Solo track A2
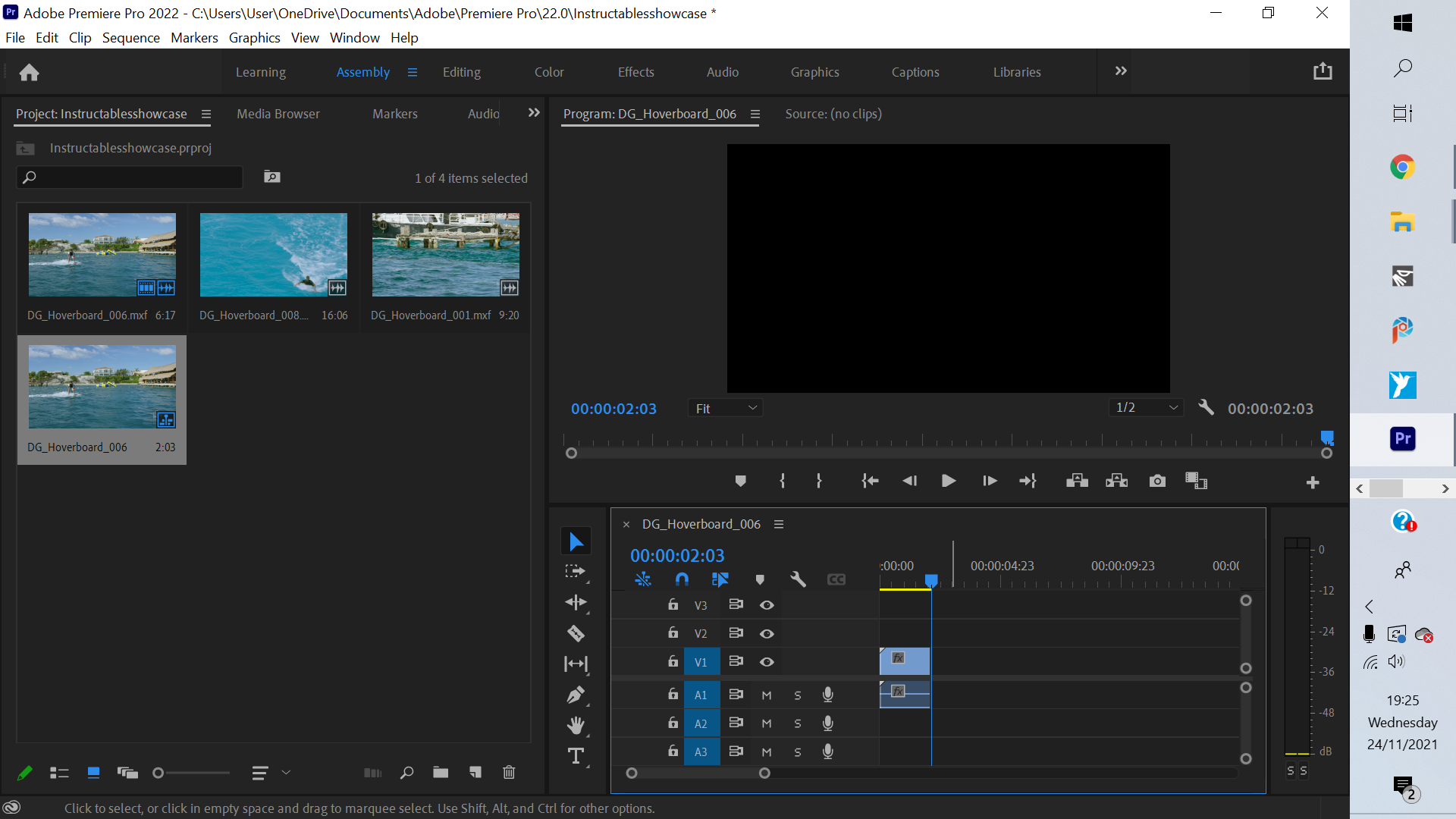1456x819 pixels. (x=798, y=723)
